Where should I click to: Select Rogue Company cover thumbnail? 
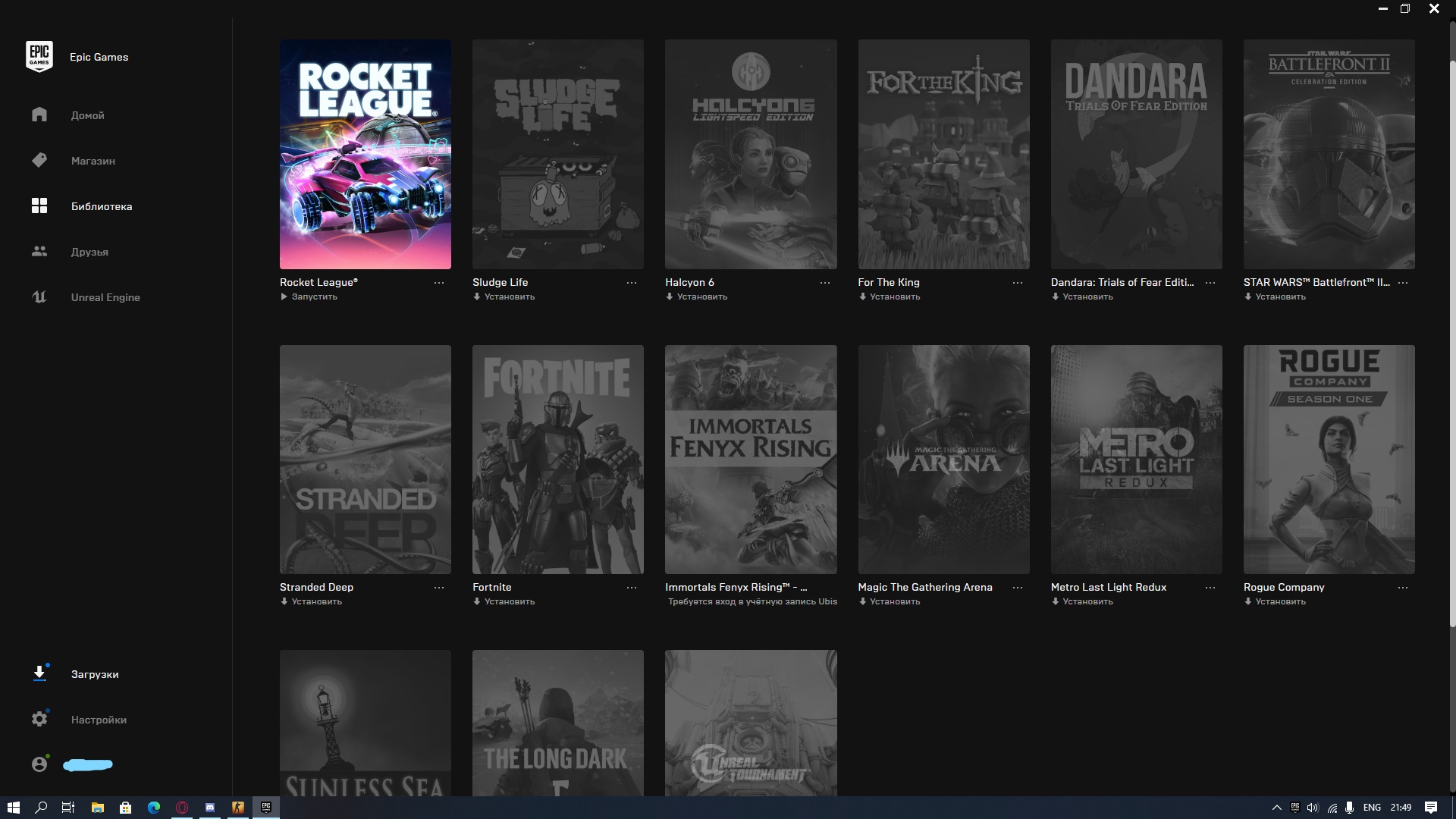(x=1329, y=460)
